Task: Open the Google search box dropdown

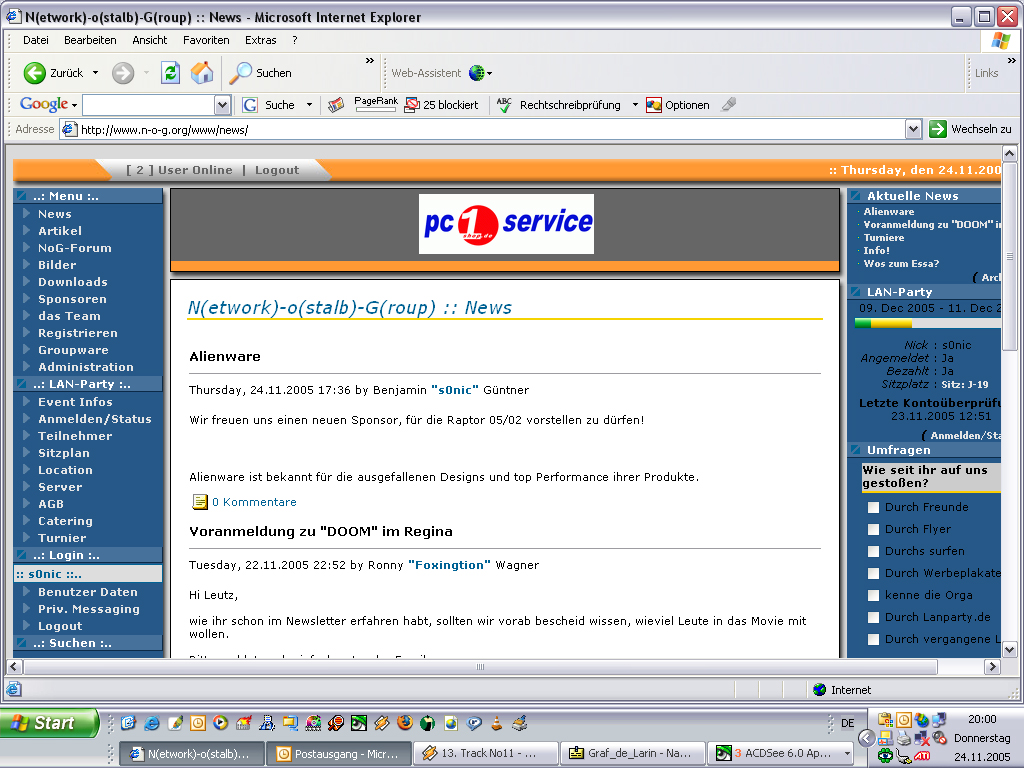Action: coord(223,105)
